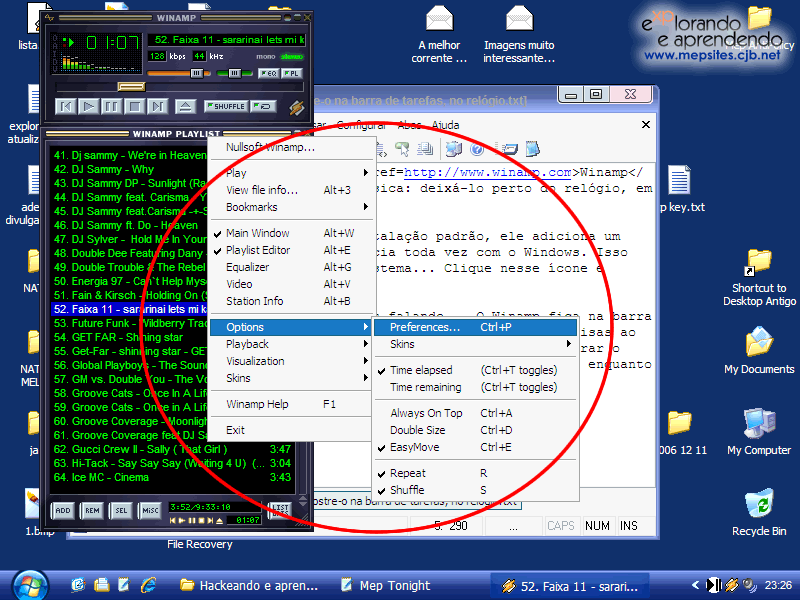This screenshot has height=600, width=800.
Task: Open the Recycle Bin desktop icon
Action: pos(759,513)
